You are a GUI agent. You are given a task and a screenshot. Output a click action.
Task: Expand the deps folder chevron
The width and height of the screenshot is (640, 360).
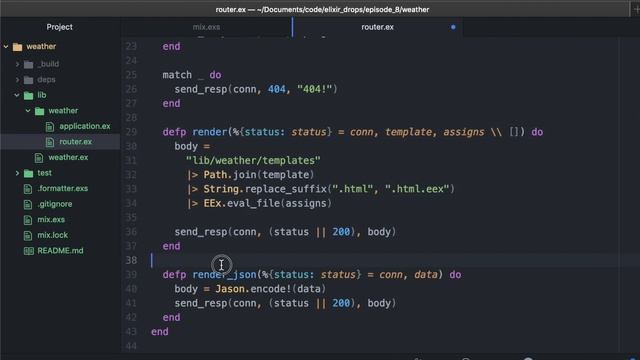click(17, 80)
